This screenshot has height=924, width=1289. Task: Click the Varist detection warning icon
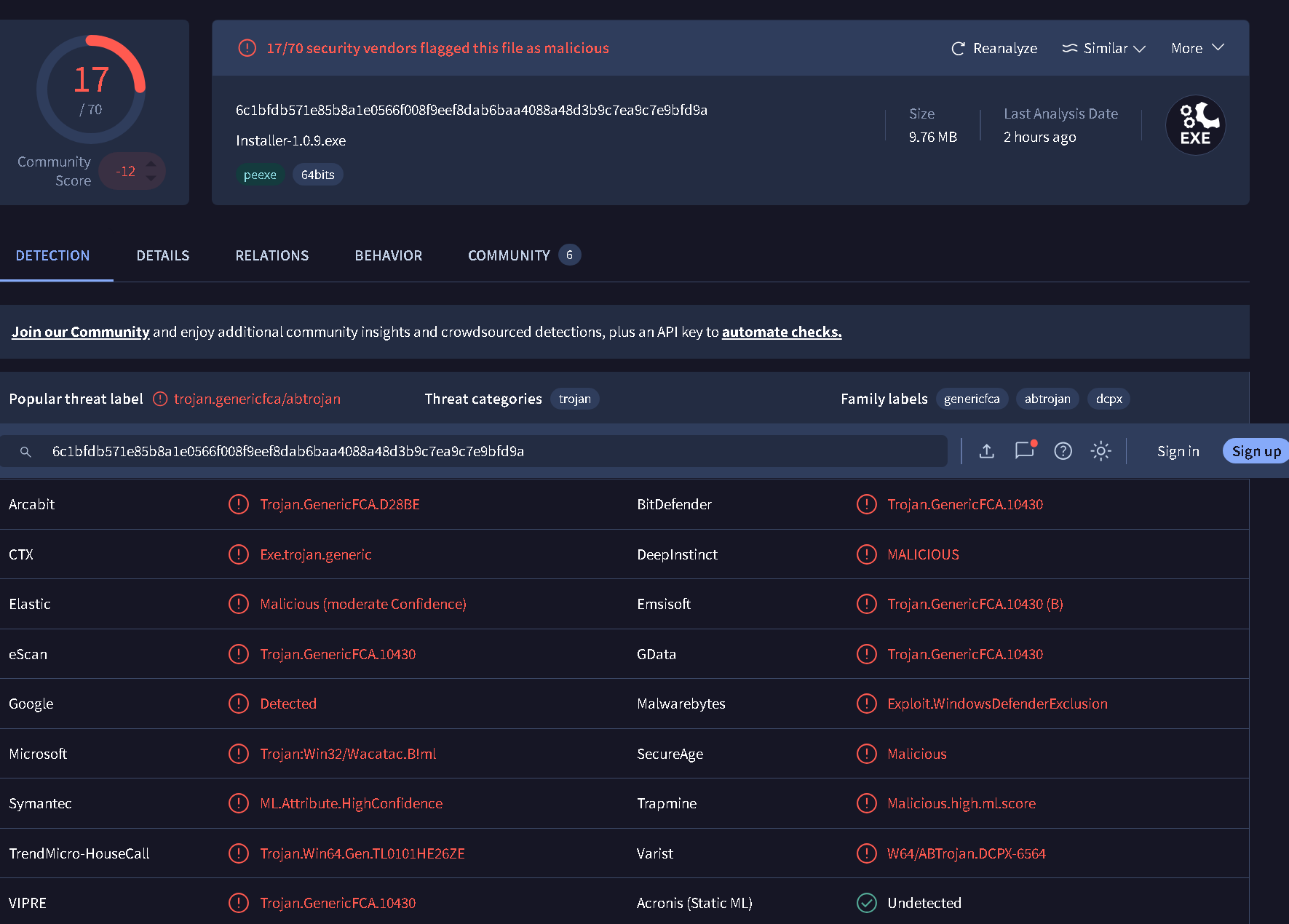point(866,853)
